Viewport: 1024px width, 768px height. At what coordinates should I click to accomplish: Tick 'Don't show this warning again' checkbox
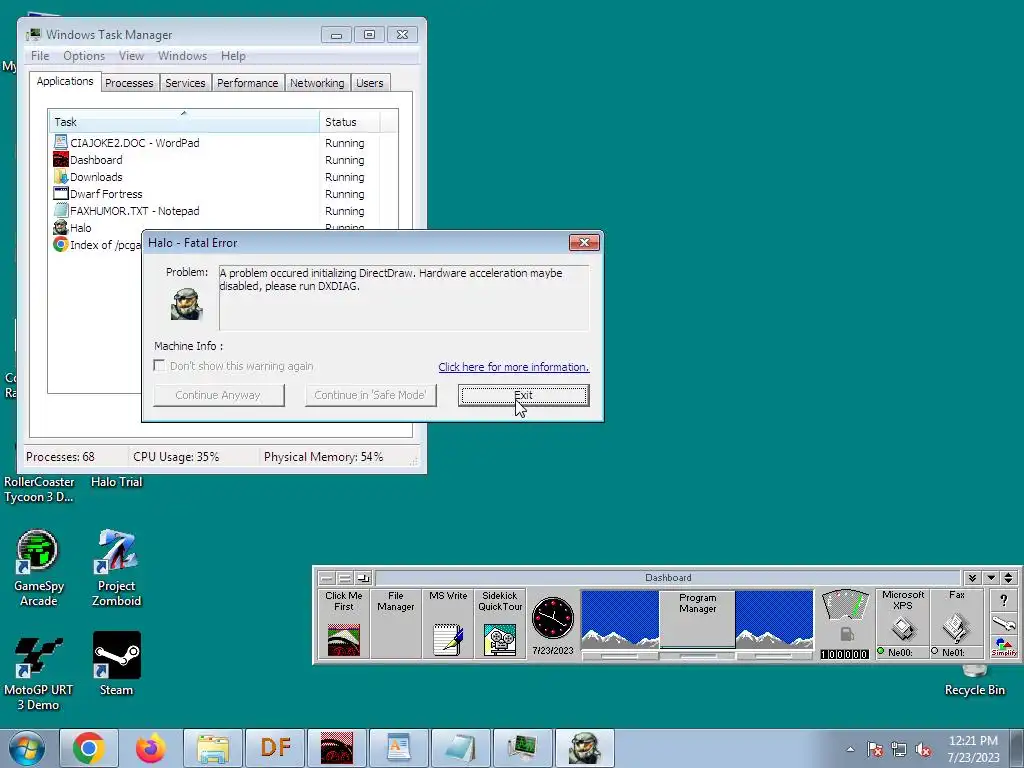pos(159,366)
